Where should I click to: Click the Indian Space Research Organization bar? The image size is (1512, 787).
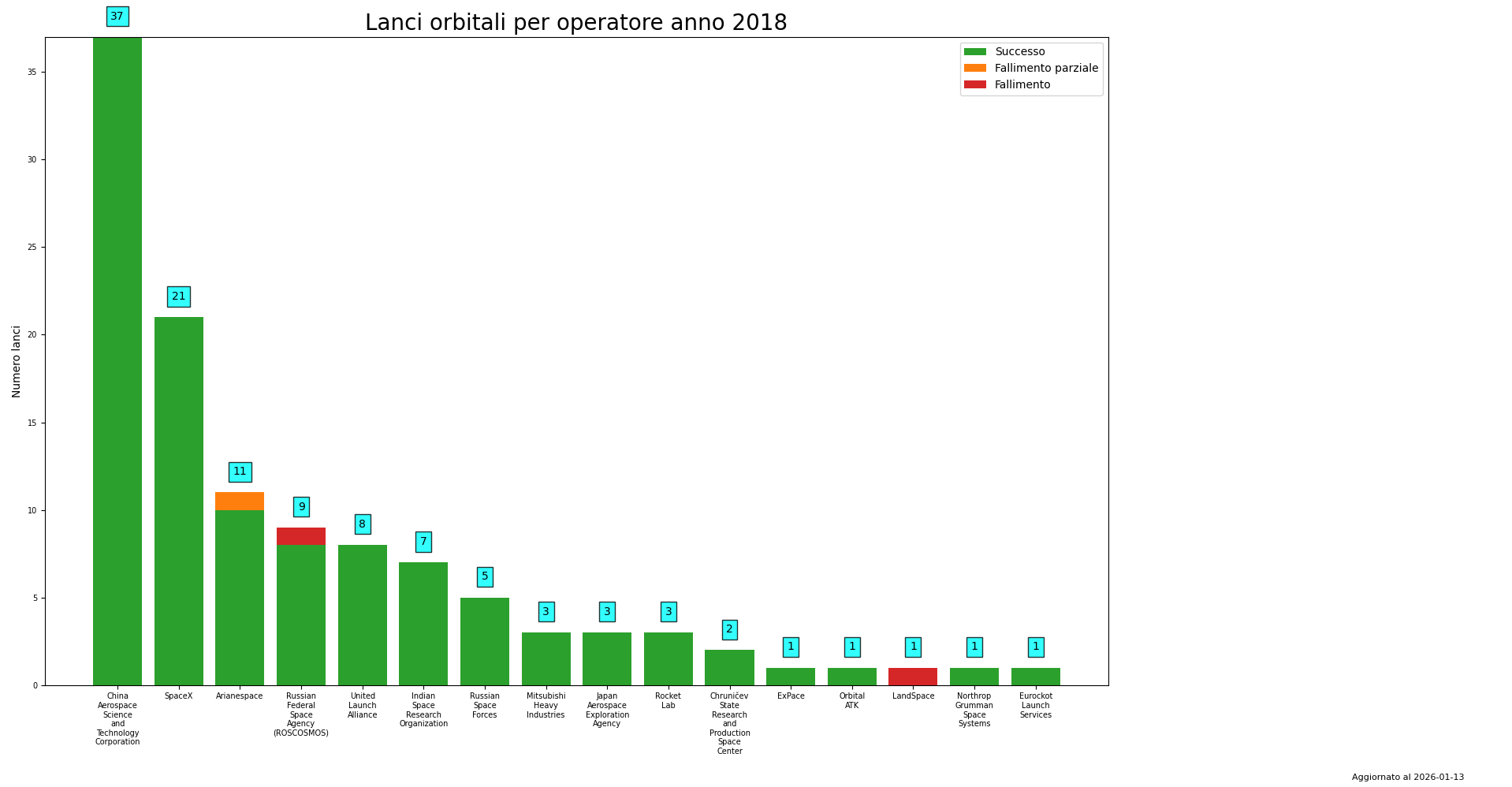[x=423, y=623]
